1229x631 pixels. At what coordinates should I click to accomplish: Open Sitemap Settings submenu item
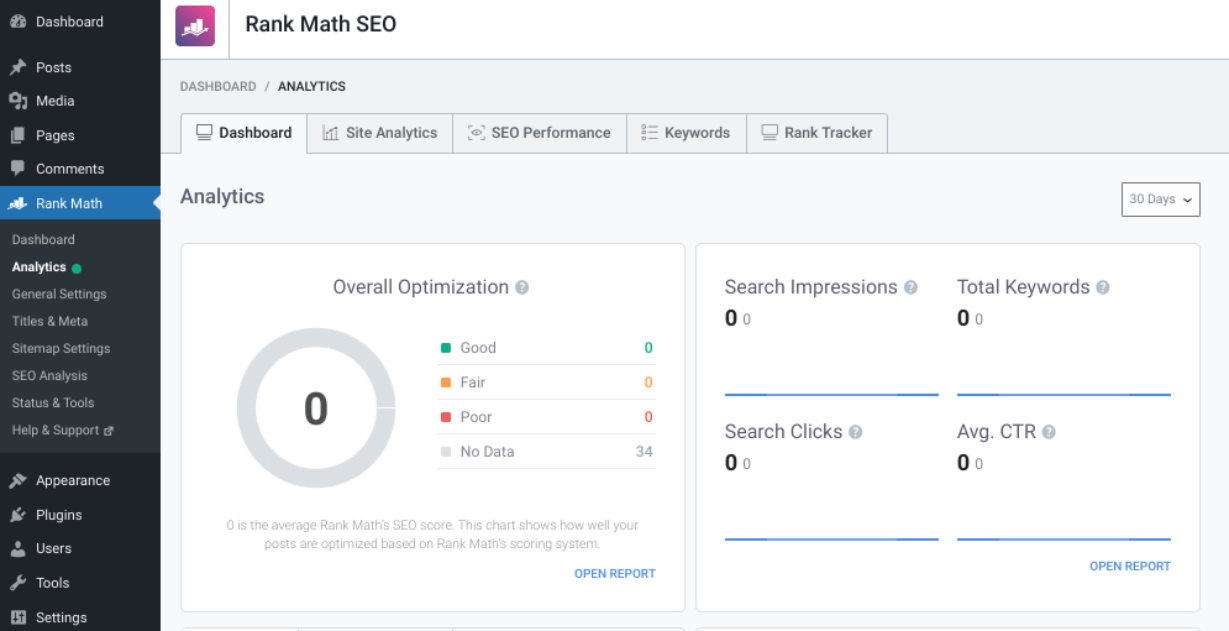(61, 348)
